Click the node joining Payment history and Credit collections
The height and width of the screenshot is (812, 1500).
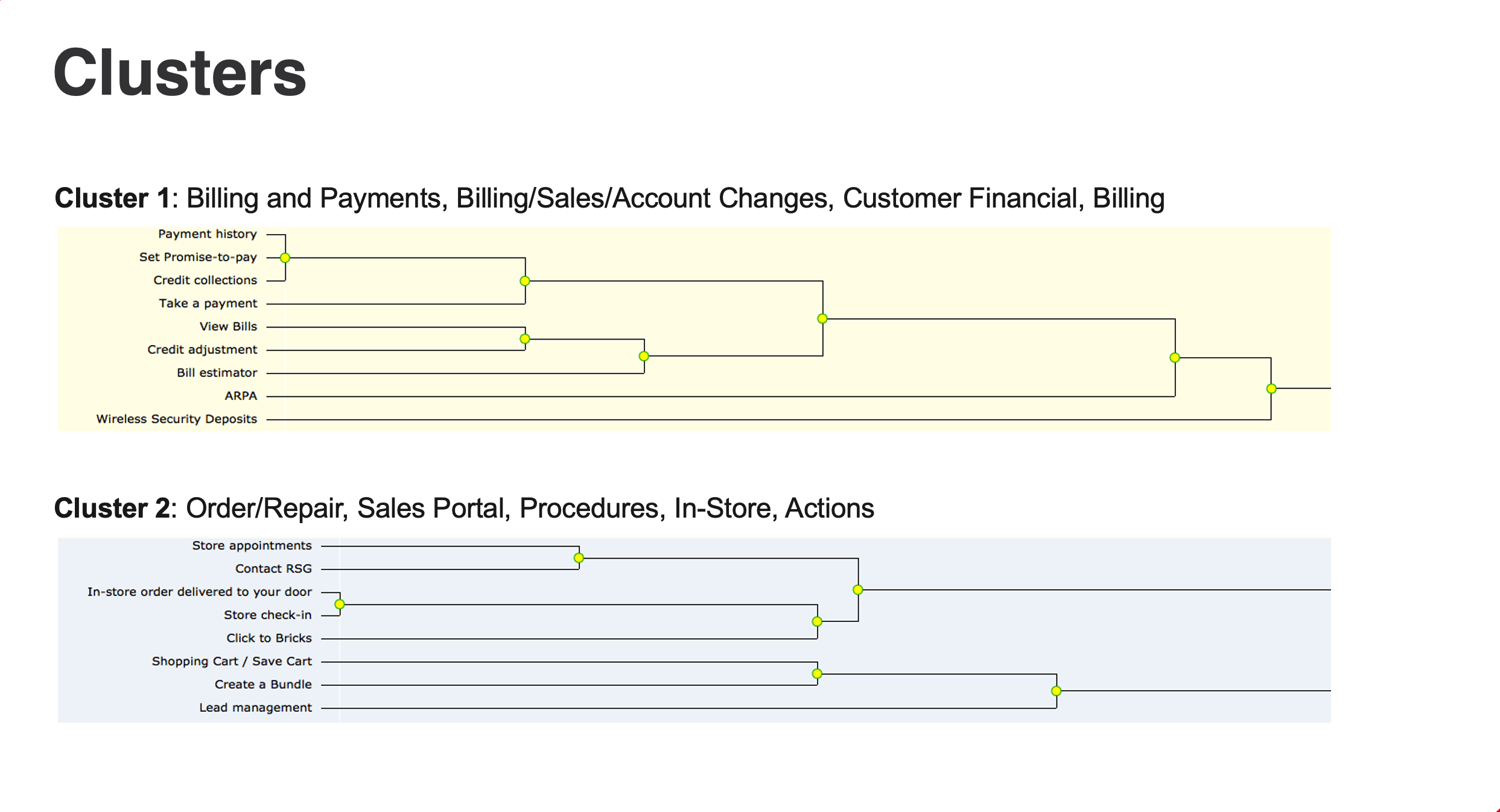285,258
